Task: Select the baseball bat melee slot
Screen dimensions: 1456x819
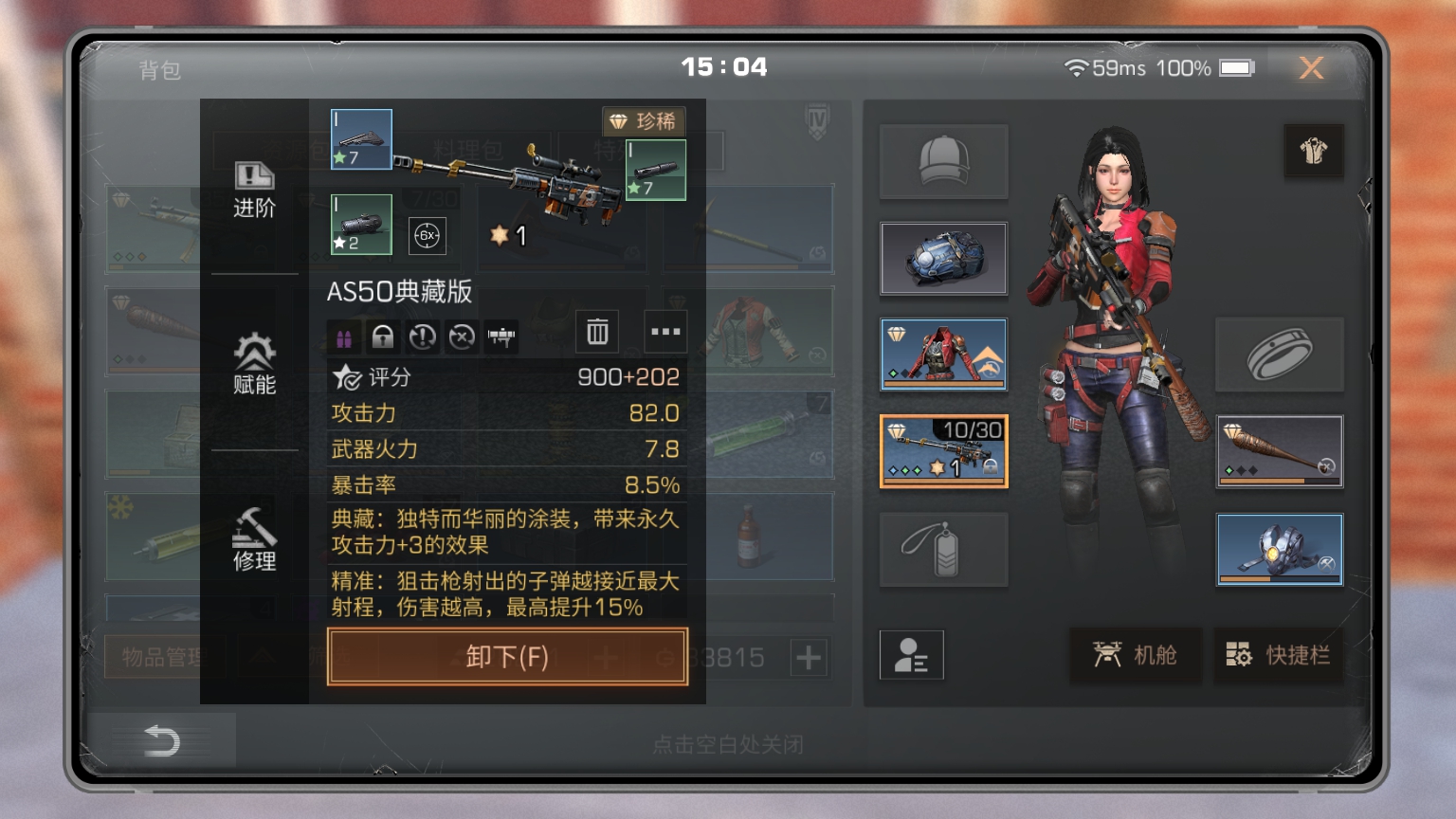Action: 1280,451
